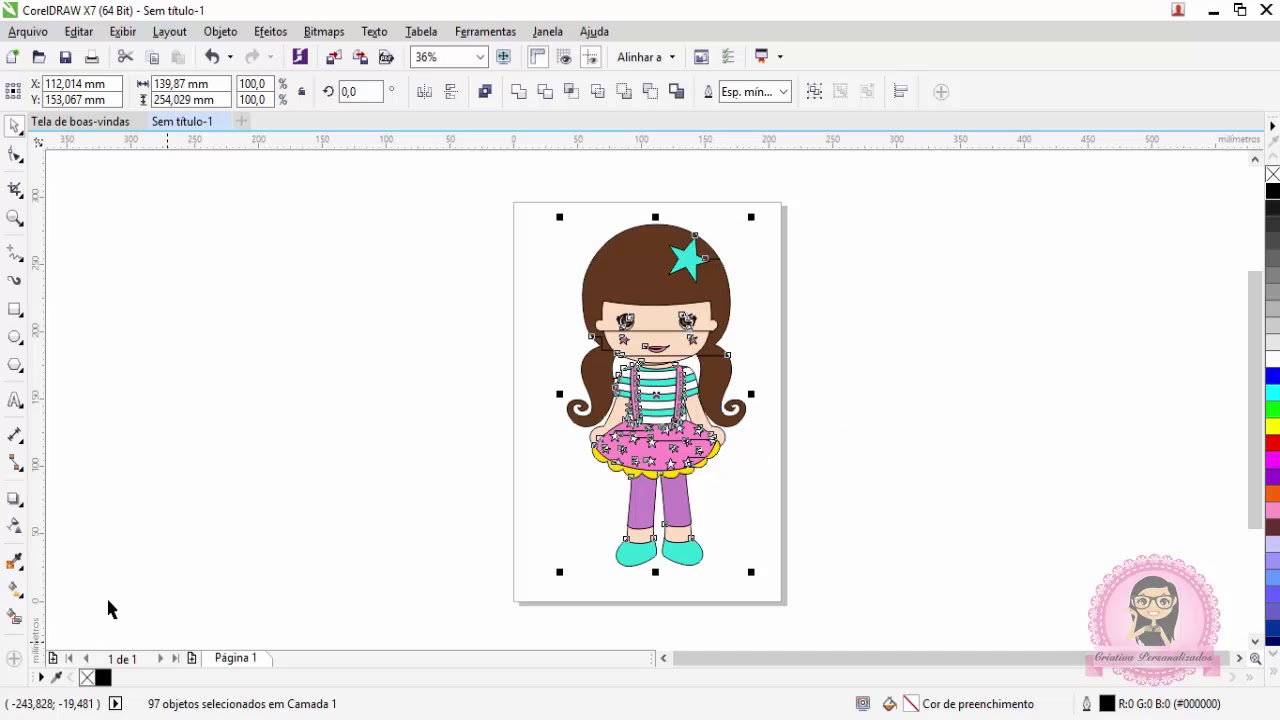Select the Color Eyedropper tool

[x=14, y=561]
